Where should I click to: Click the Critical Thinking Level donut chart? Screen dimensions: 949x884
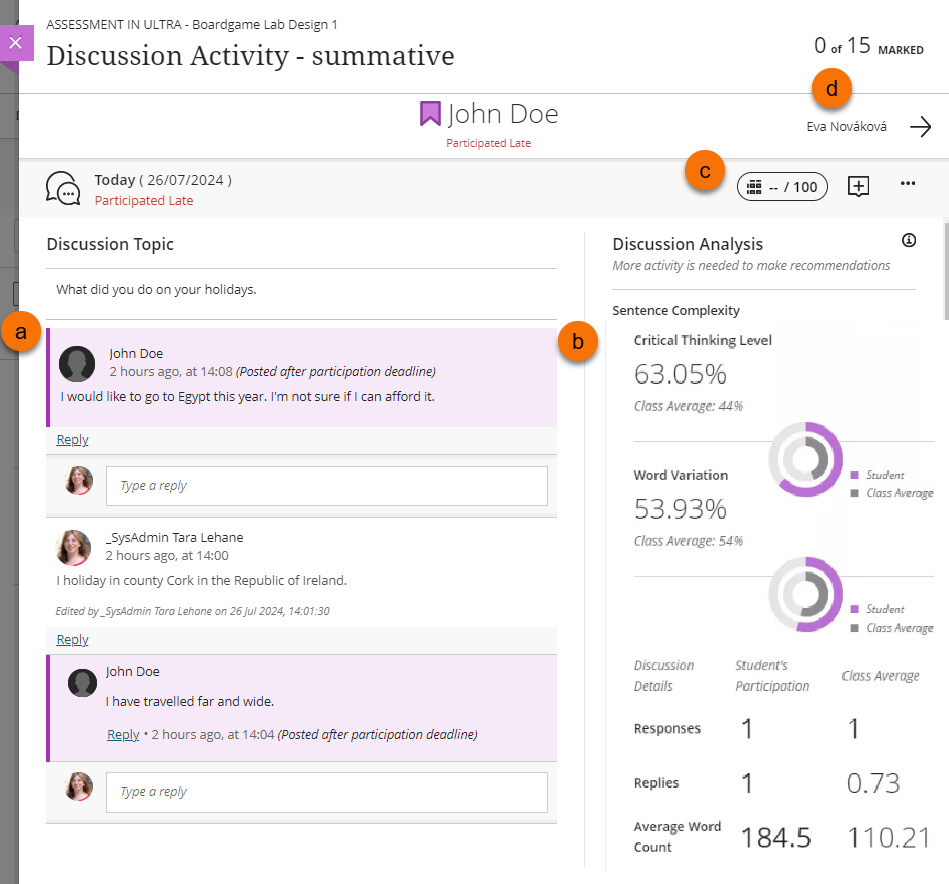coord(804,460)
